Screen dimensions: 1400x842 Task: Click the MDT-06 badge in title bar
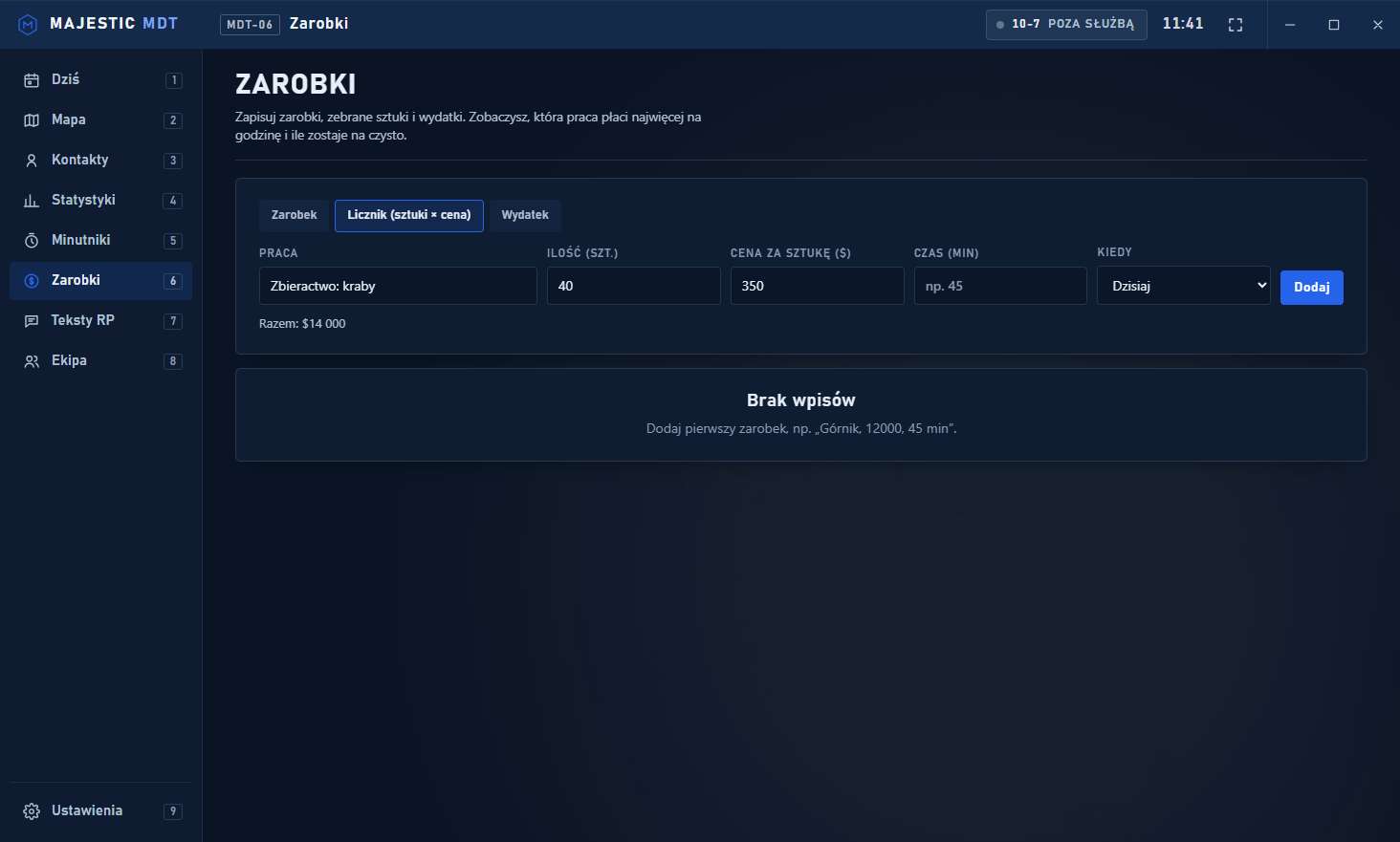point(250,25)
